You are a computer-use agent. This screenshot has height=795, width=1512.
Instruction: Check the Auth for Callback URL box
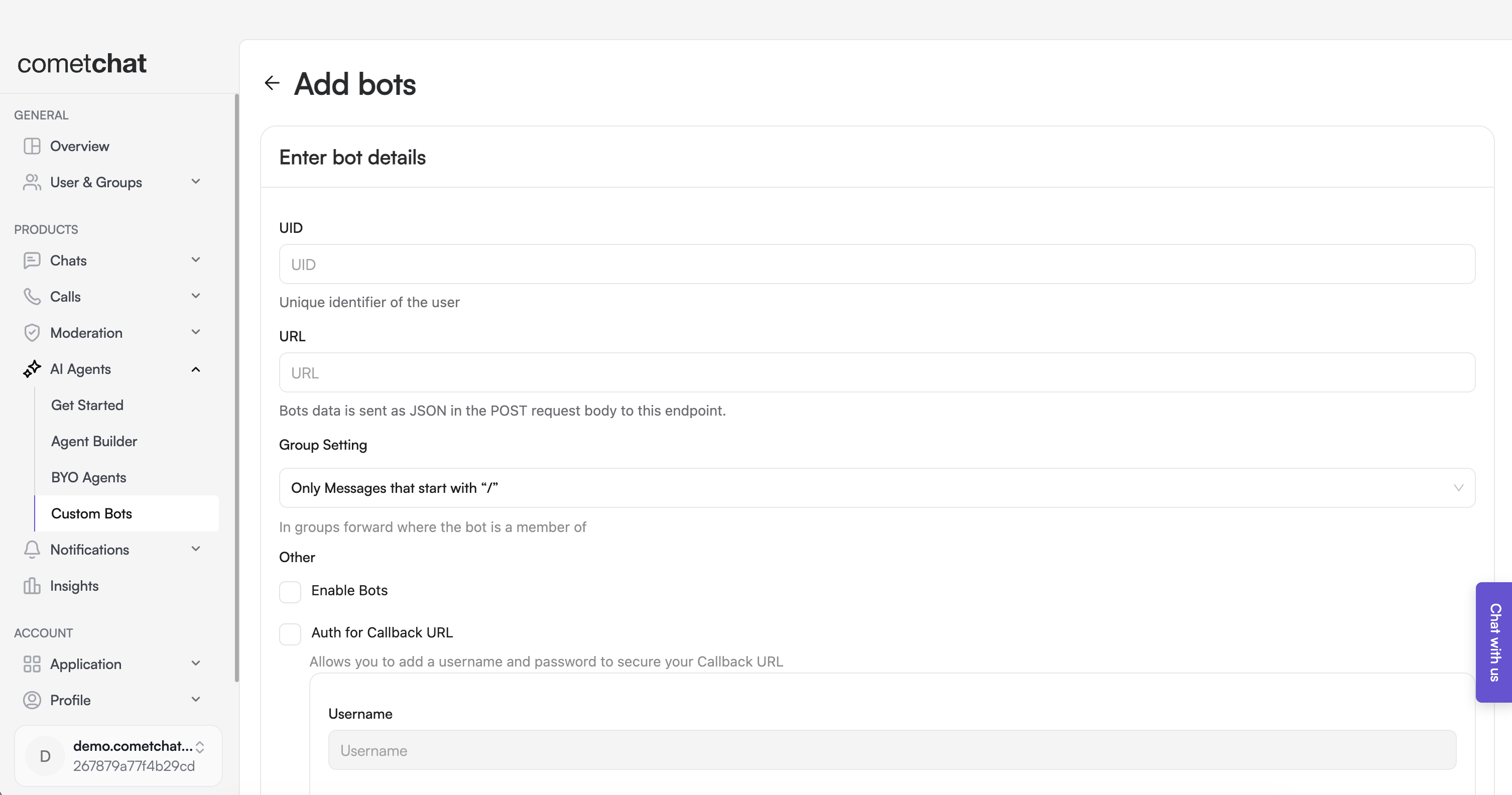(x=290, y=634)
